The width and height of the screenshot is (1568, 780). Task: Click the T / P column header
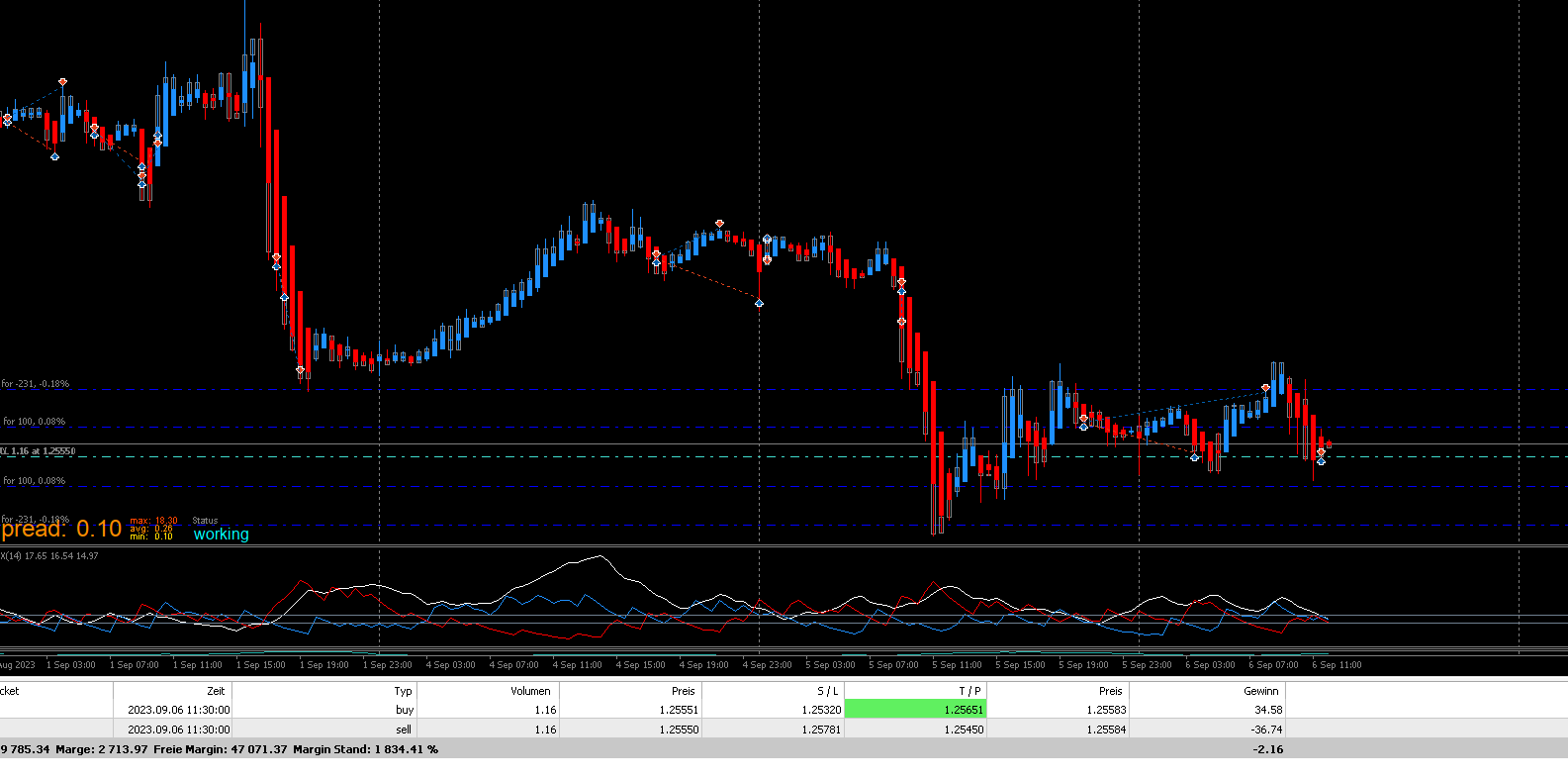coord(969,691)
